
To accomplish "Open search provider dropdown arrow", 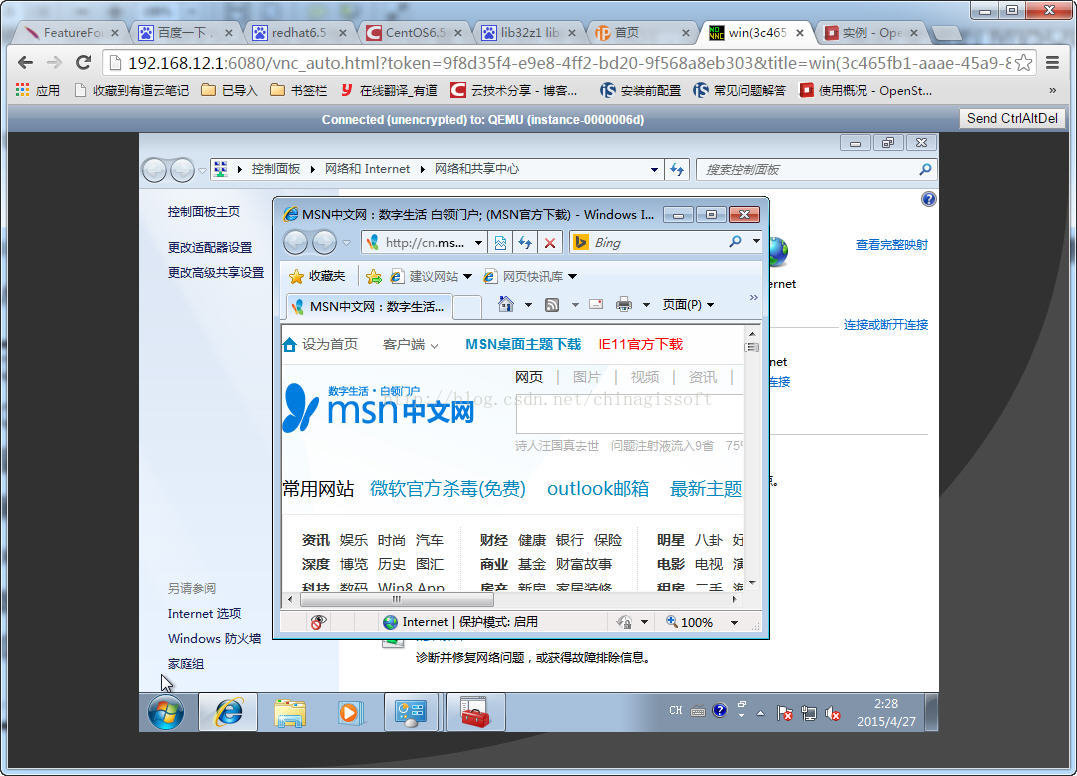I will coord(756,241).
